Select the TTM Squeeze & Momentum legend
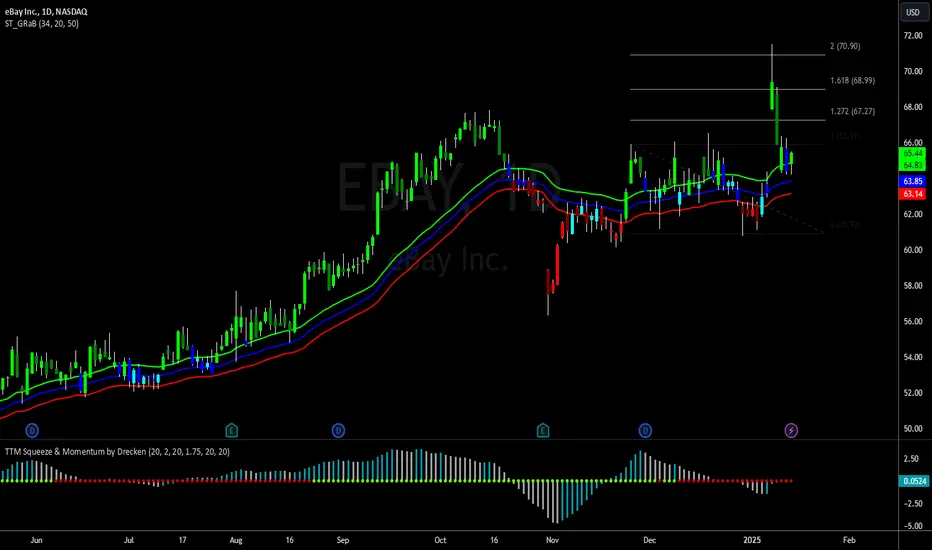 coord(117,452)
